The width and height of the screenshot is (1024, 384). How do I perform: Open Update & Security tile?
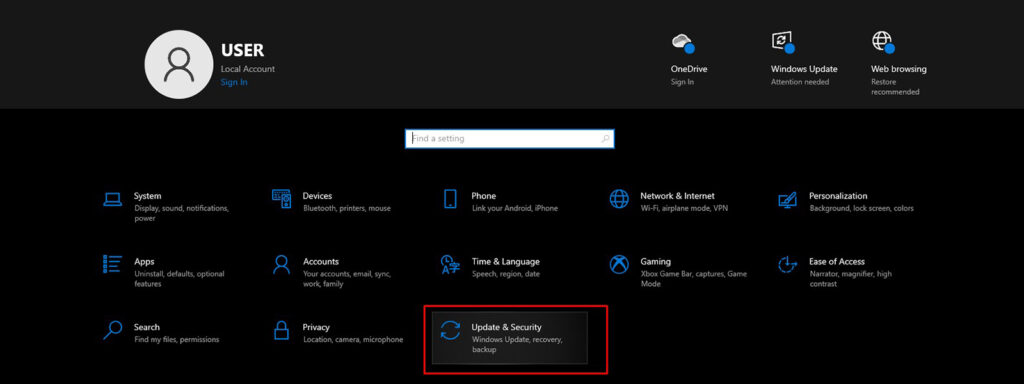click(510, 338)
